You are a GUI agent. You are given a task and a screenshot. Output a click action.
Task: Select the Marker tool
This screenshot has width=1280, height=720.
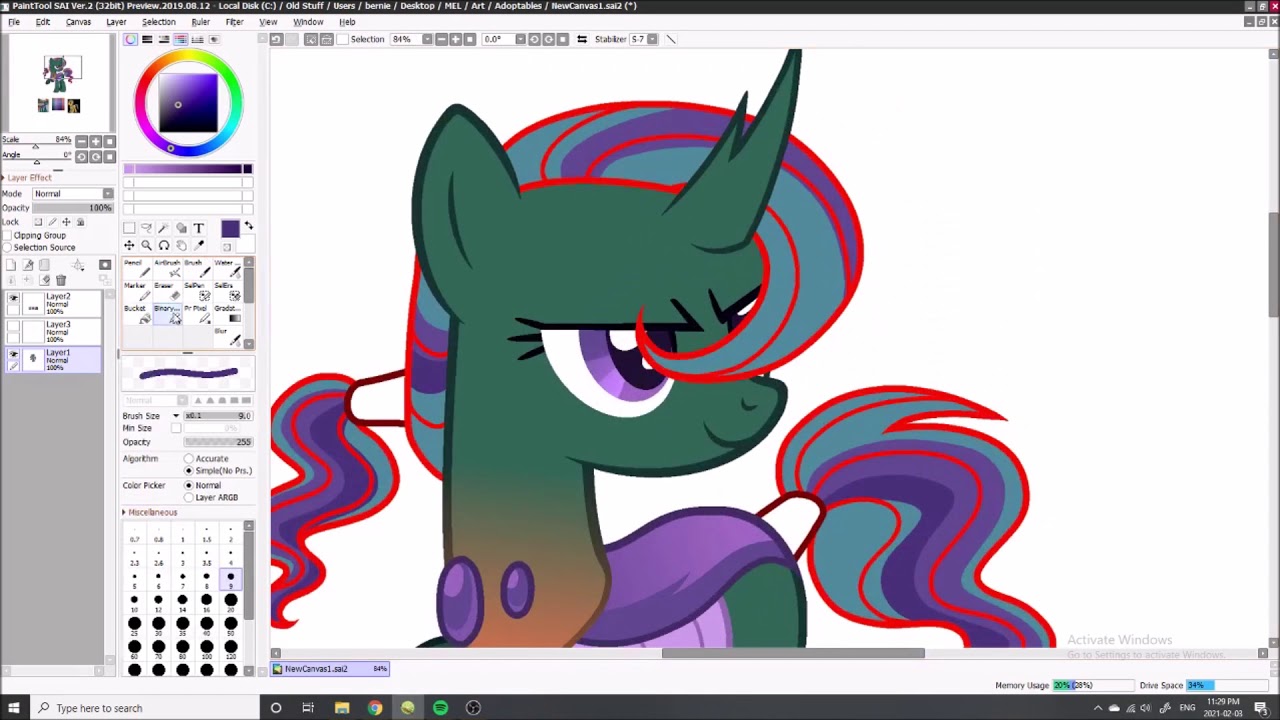click(137, 292)
